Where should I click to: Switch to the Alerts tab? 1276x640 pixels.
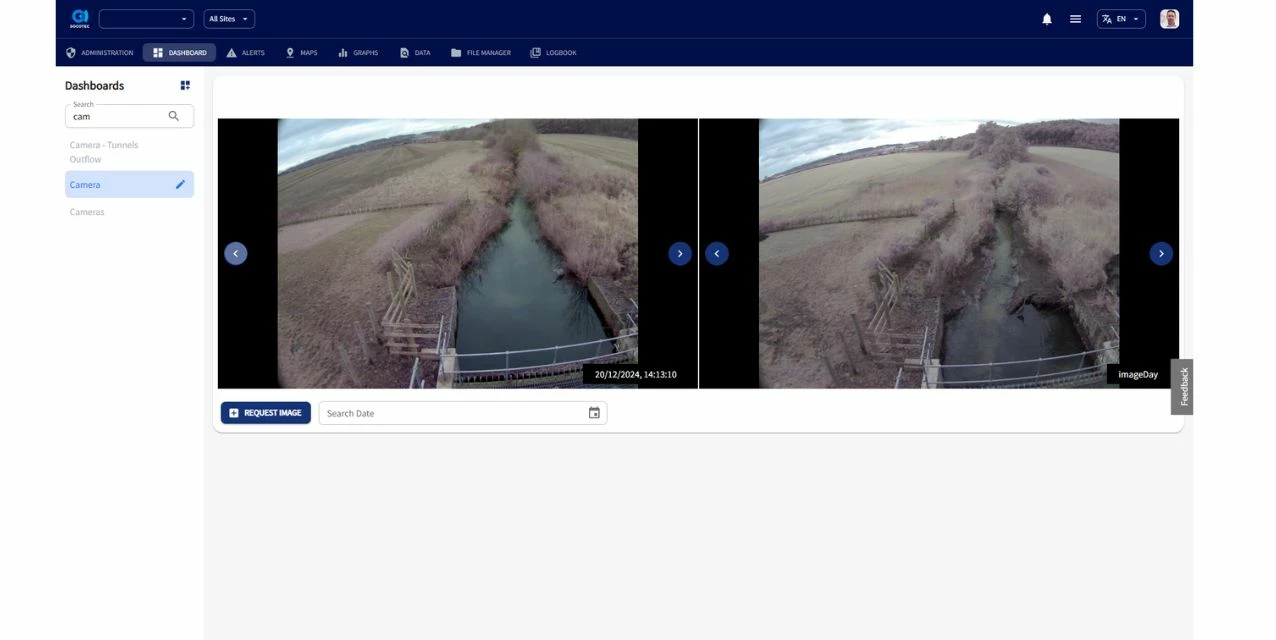click(x=245, y=53)
